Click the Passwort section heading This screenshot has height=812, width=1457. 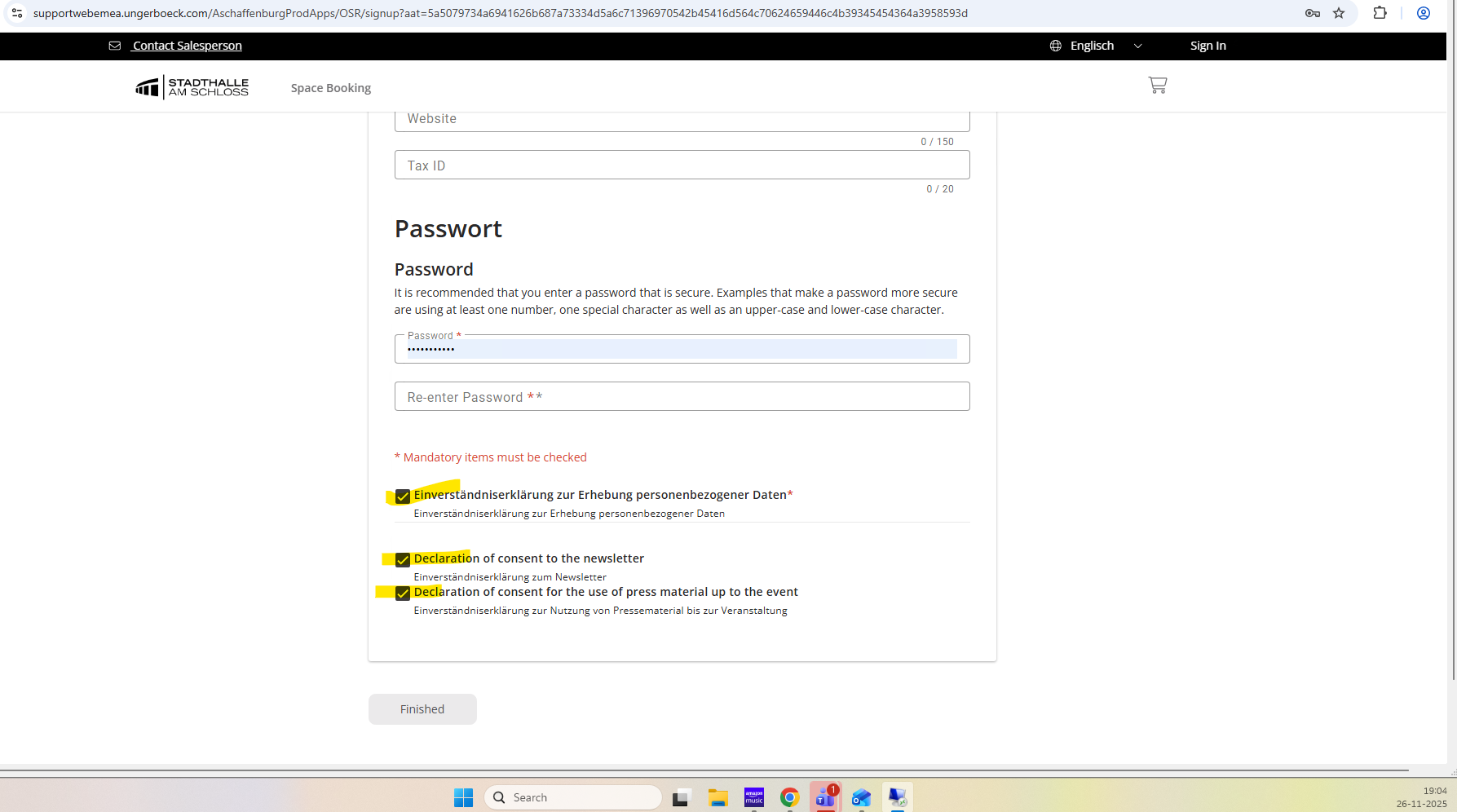tap(448, 229)
